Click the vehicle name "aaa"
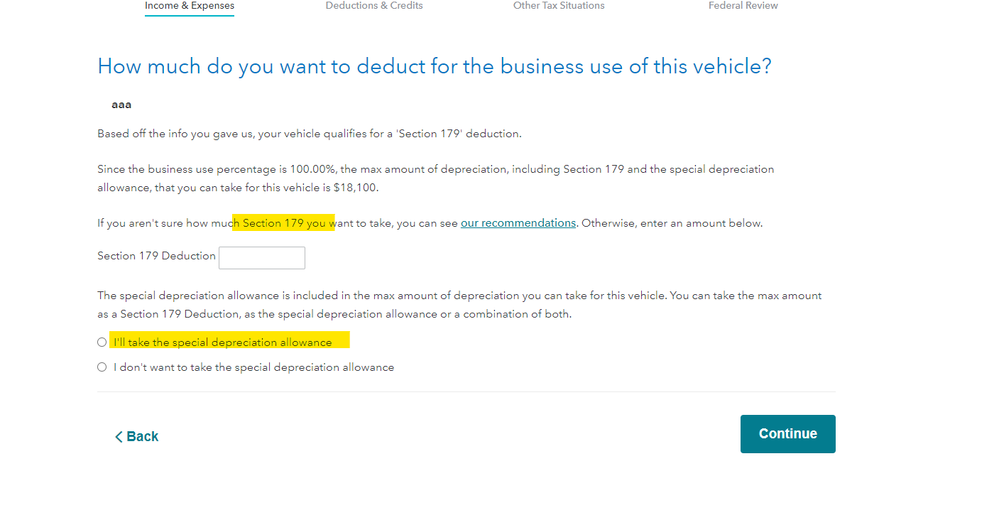The width and height of the screenshot is (999, 528). point(121,104)
